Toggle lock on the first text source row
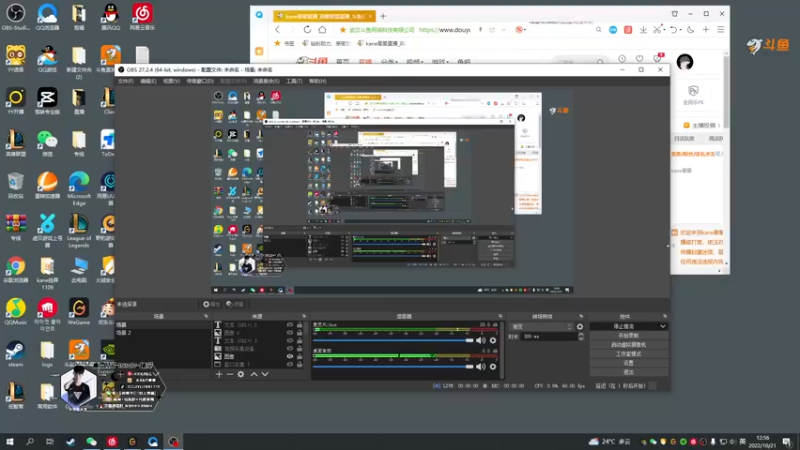Image resolution: width=800 pixels, height=450 pixels. point(299,324)
